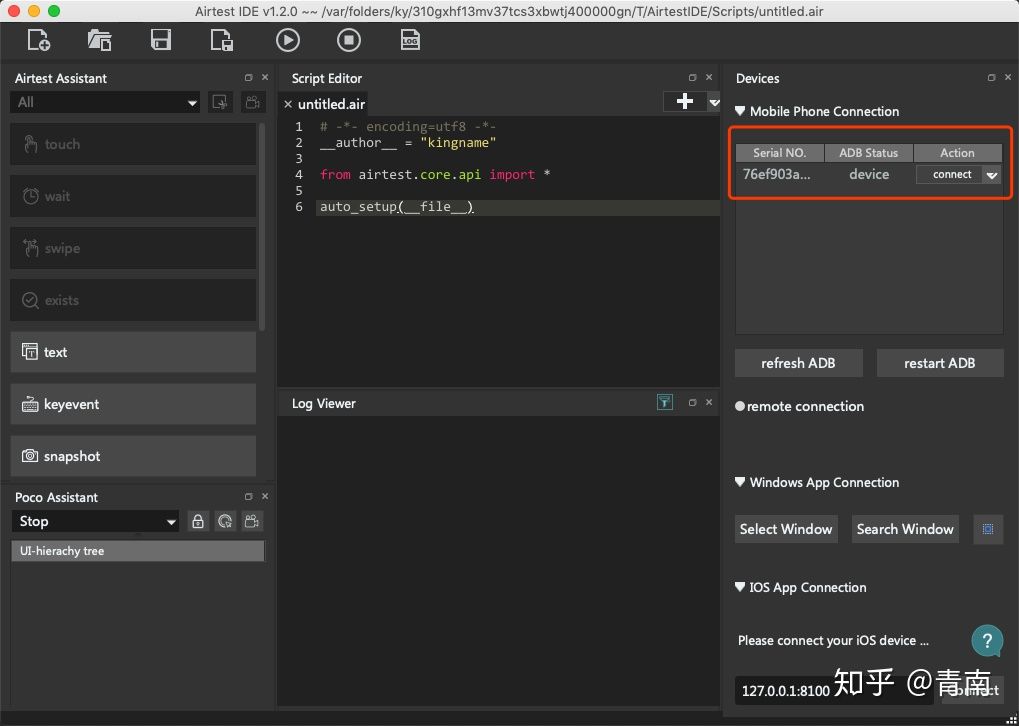Open the LOG report icon in the toolbar

(410, 40)
